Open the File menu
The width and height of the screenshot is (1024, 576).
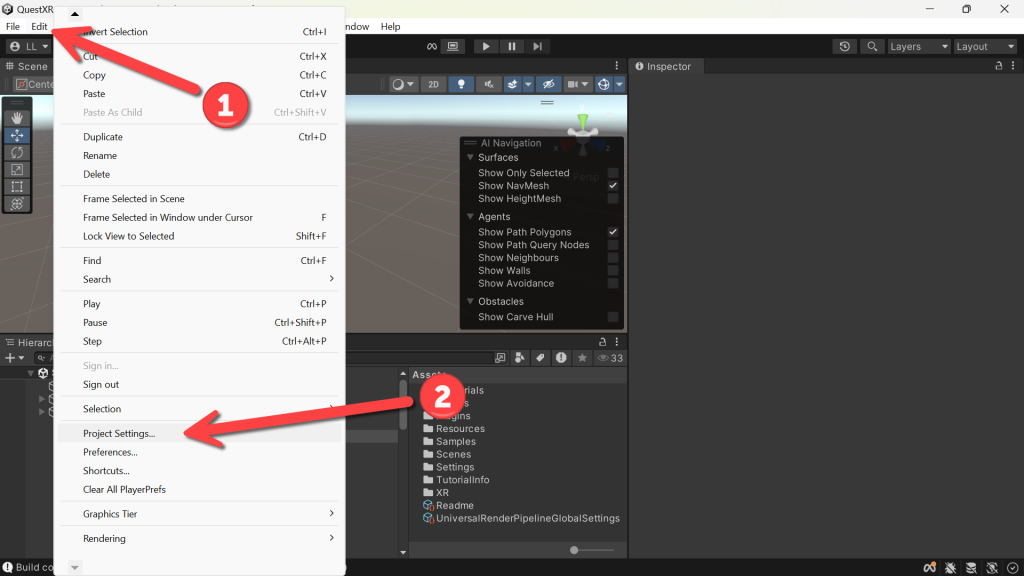(12, 27)
